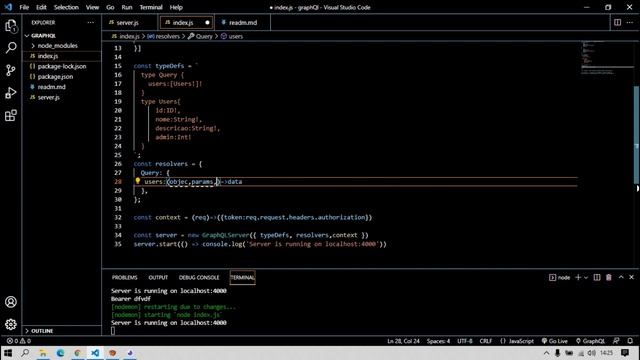Open the users breadcrumb dropdown
The image size is (640, 360).
[x=232, y=36]
